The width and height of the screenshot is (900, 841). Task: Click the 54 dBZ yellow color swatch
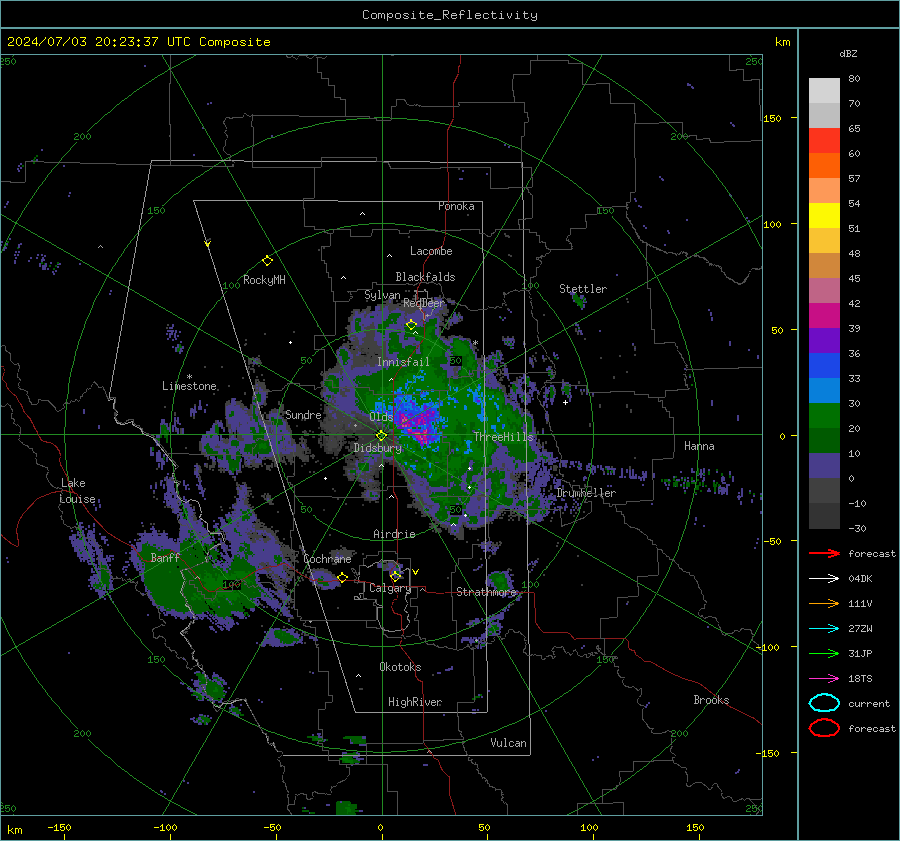[824, 216]
